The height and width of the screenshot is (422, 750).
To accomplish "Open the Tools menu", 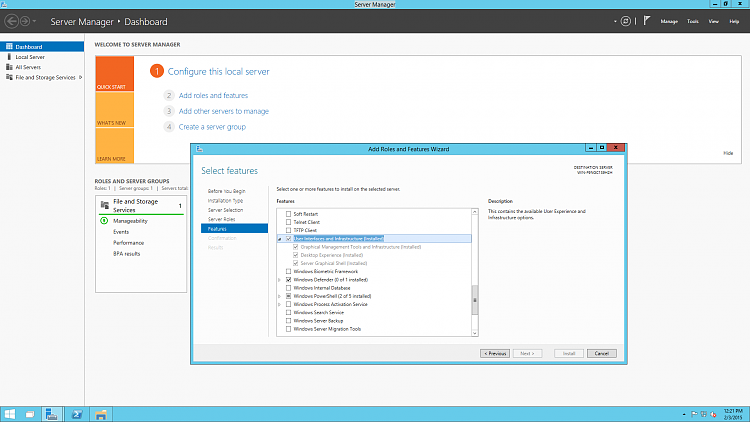I will pos(693,21).
